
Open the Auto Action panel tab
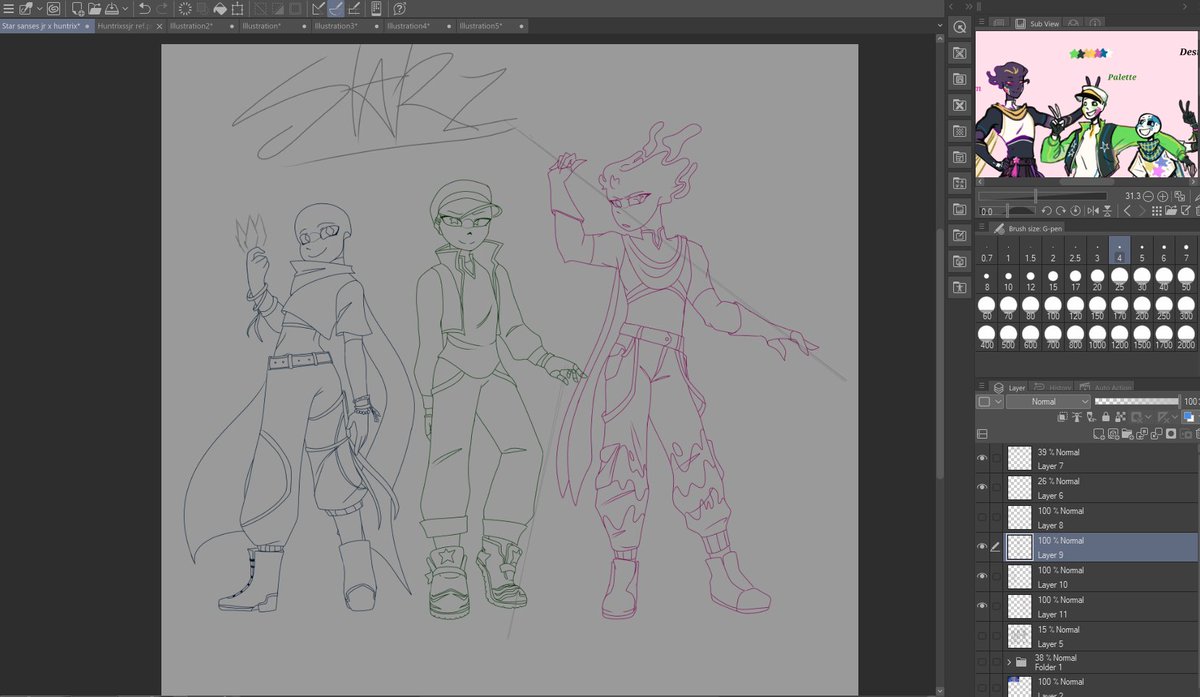tap(1104, 387)
